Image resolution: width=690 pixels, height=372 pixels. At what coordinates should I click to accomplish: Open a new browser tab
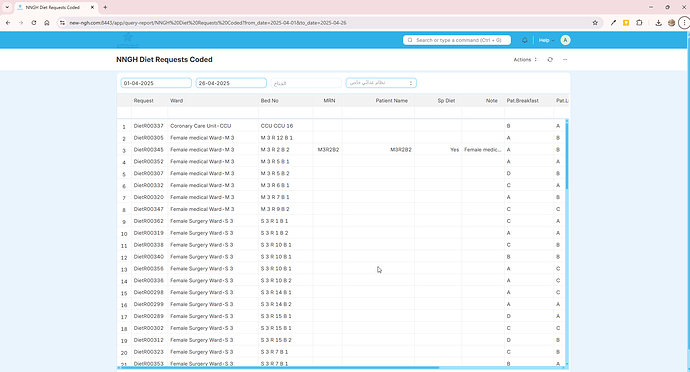click(105, 7)
